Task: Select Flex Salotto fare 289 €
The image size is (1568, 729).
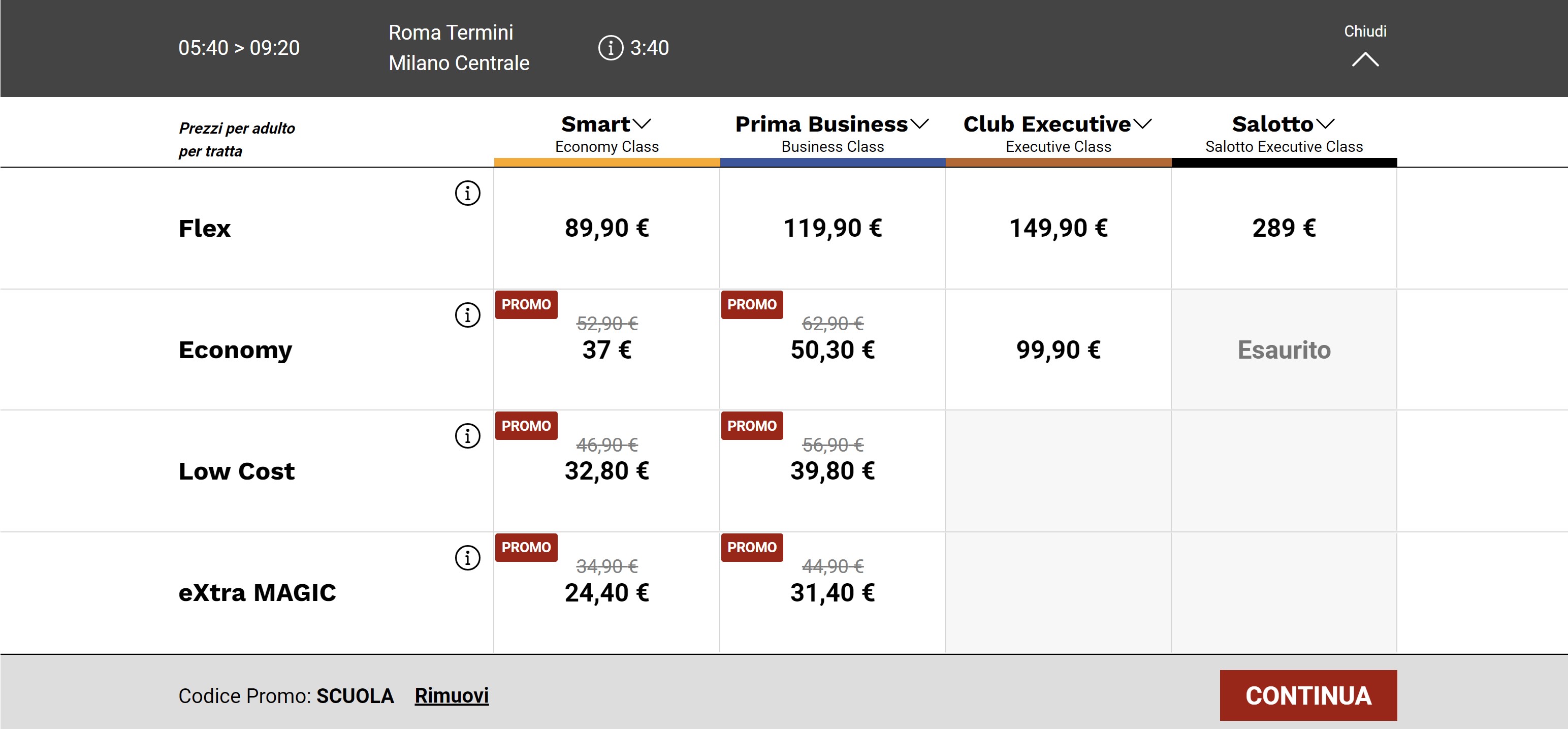Action: point(1284,229)
